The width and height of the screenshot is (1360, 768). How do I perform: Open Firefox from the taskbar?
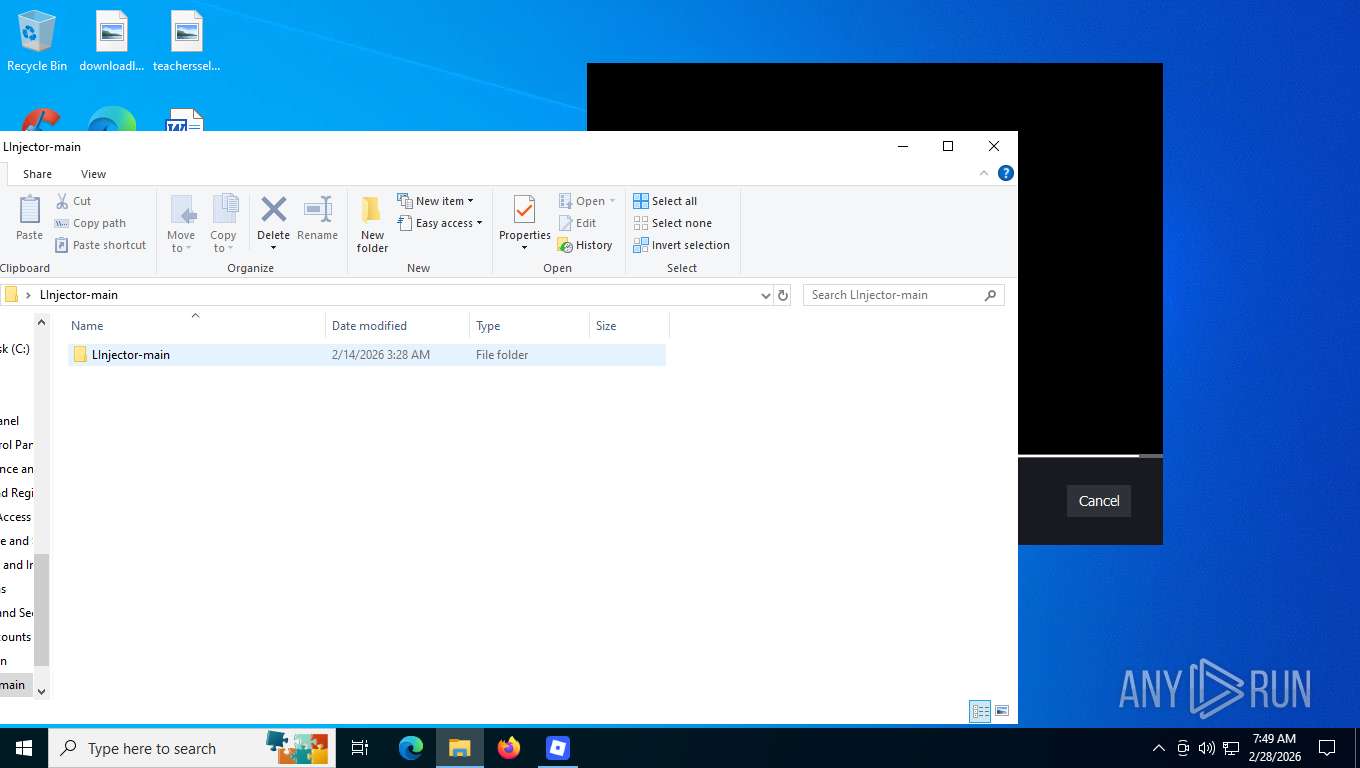pos(509,748)
